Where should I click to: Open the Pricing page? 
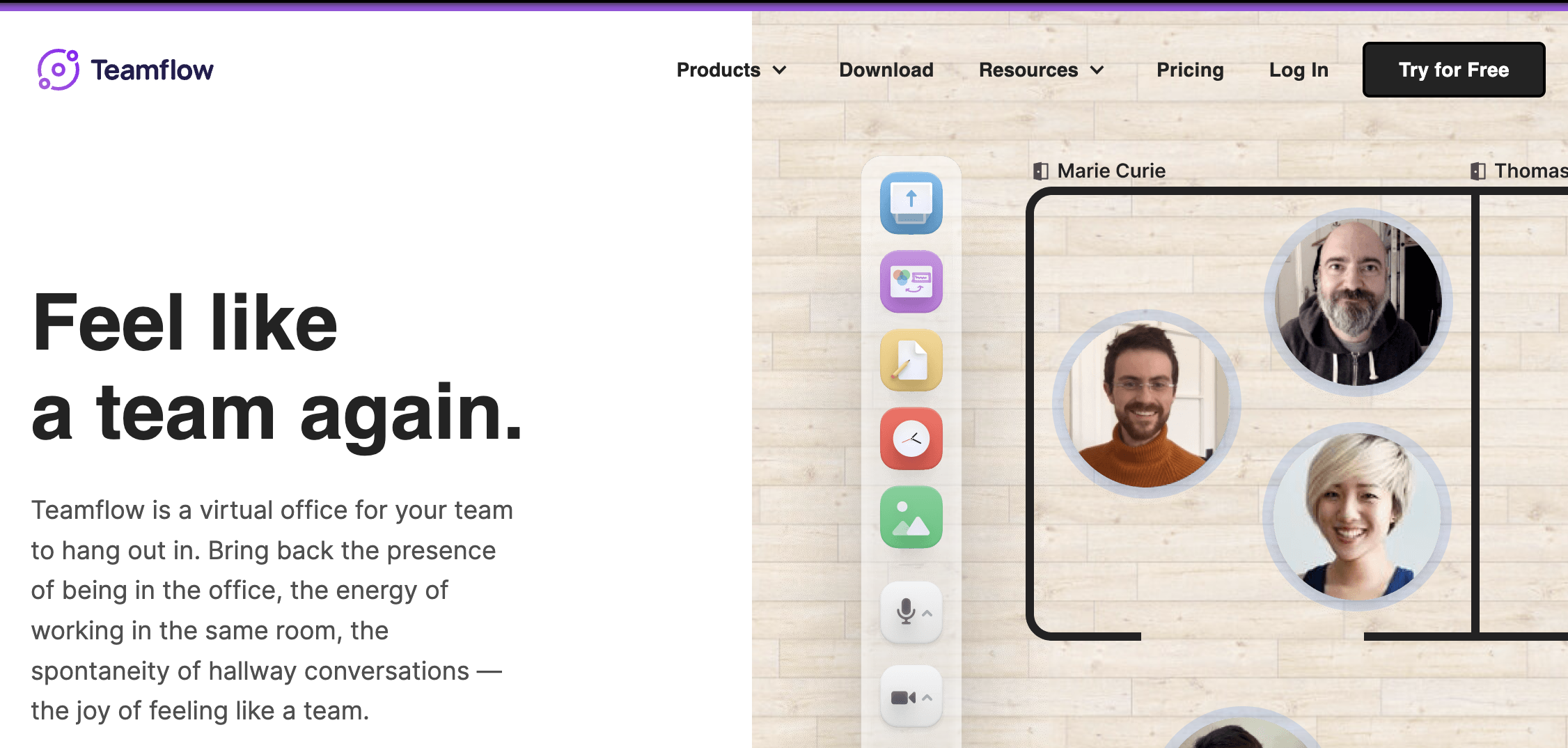pos(1190,70)
